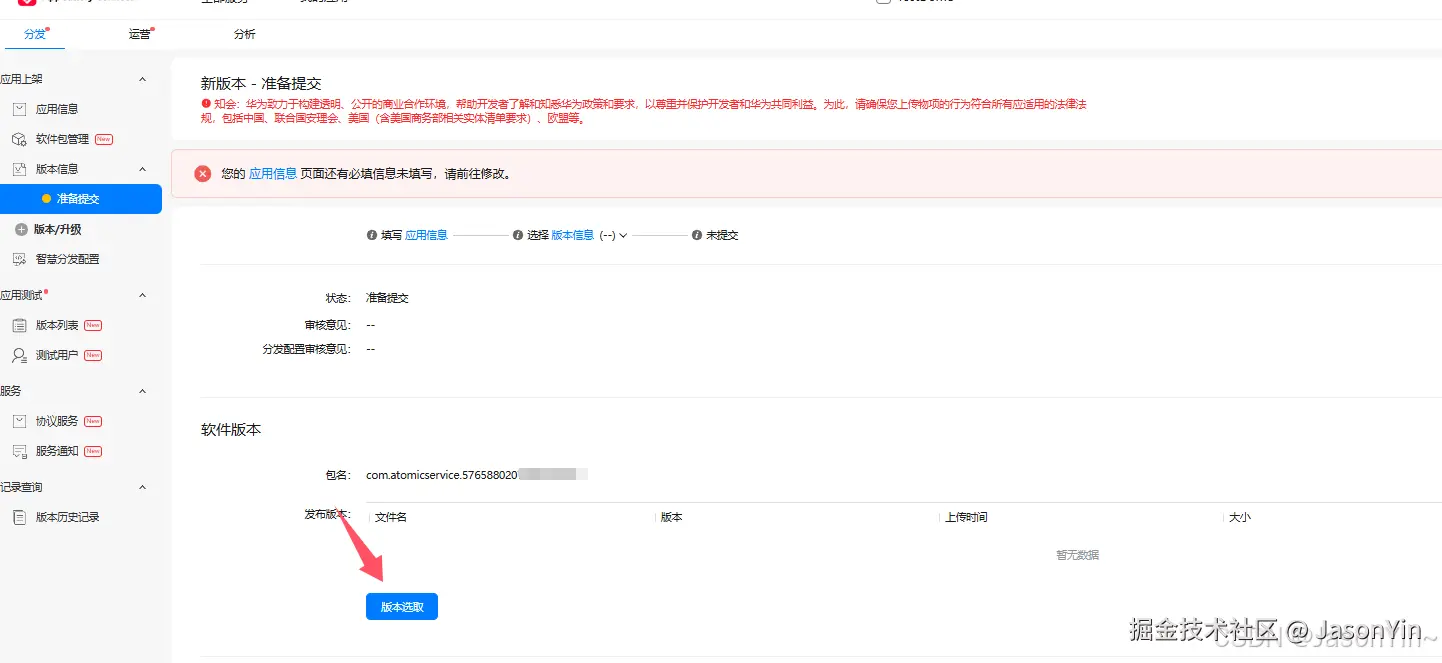This screenshot has height=663, width=1442.
Task: Click the 软件版本 section heading
Action: [231, 429]
